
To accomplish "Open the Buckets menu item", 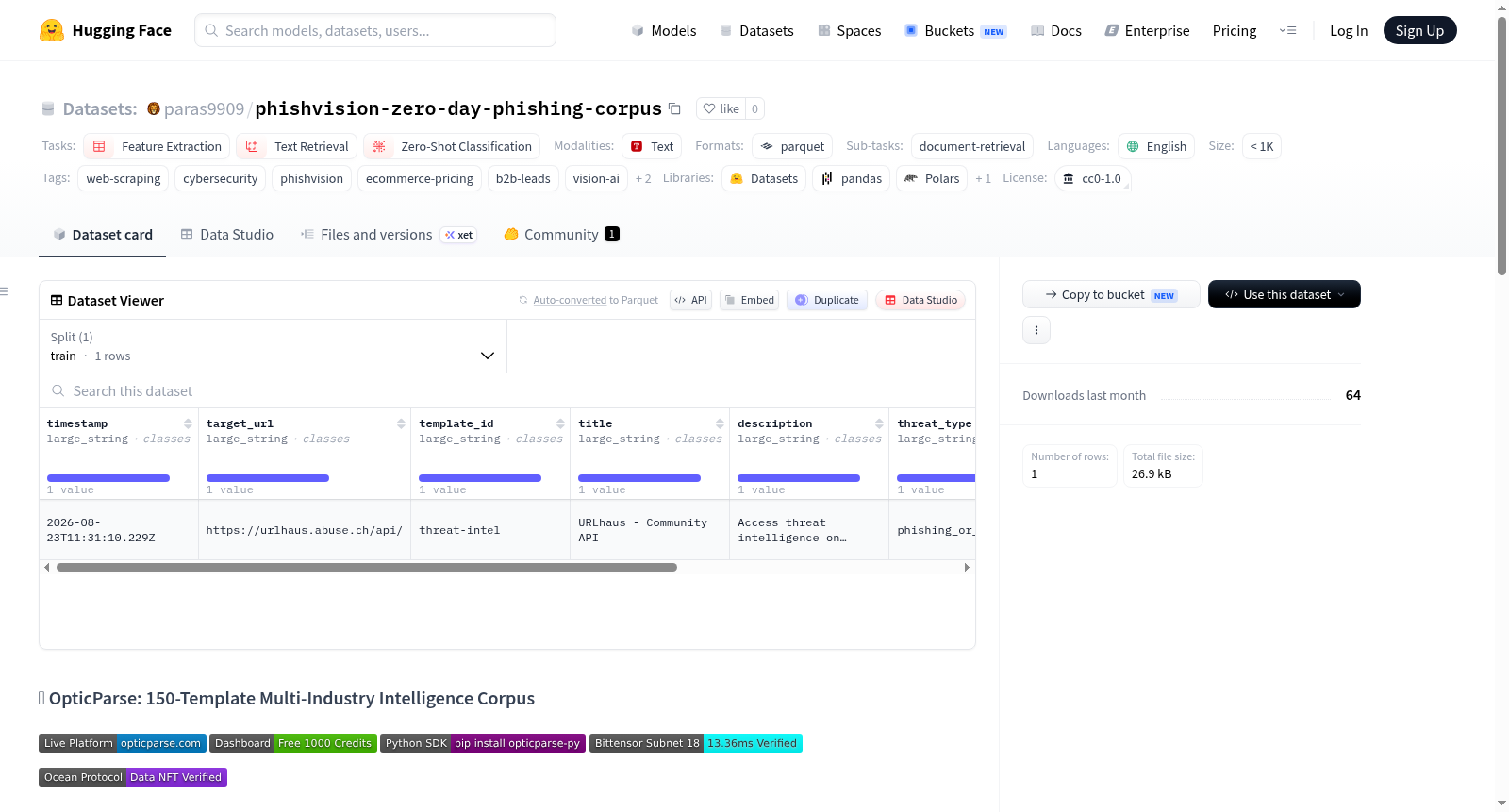I will pyautogui.click(x=955, y=30).
